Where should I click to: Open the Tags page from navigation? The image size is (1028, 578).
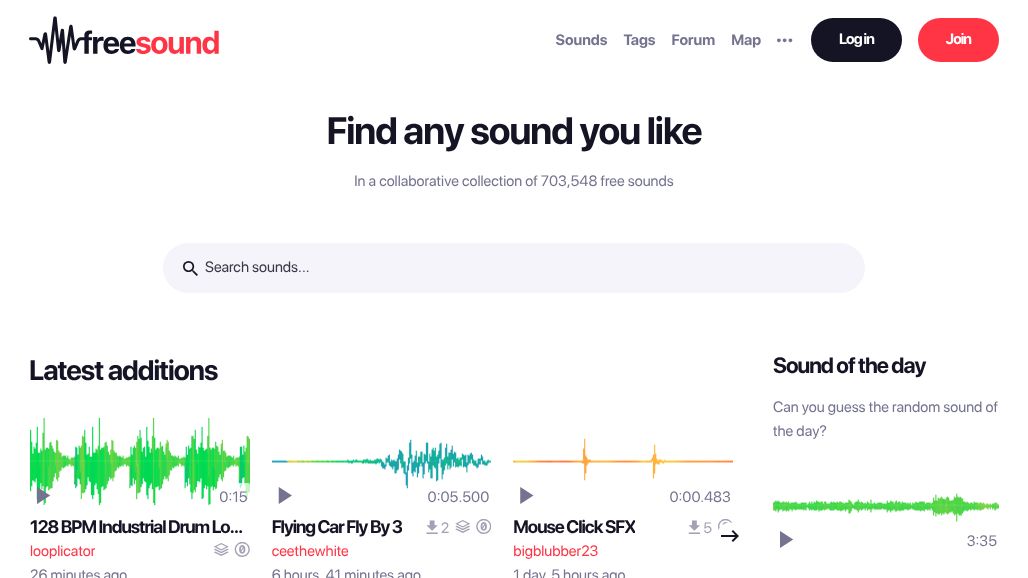[639, 40]
